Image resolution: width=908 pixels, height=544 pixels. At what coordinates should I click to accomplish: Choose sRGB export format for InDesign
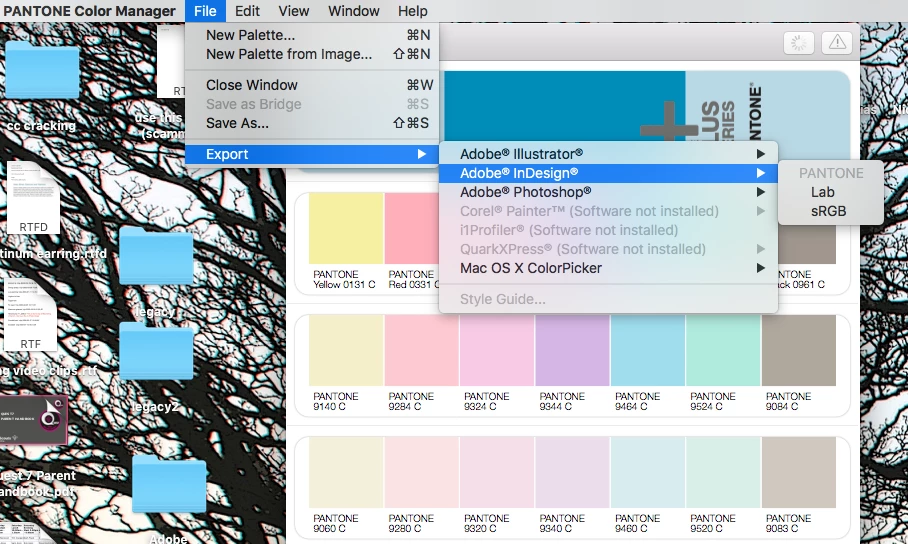830,211
